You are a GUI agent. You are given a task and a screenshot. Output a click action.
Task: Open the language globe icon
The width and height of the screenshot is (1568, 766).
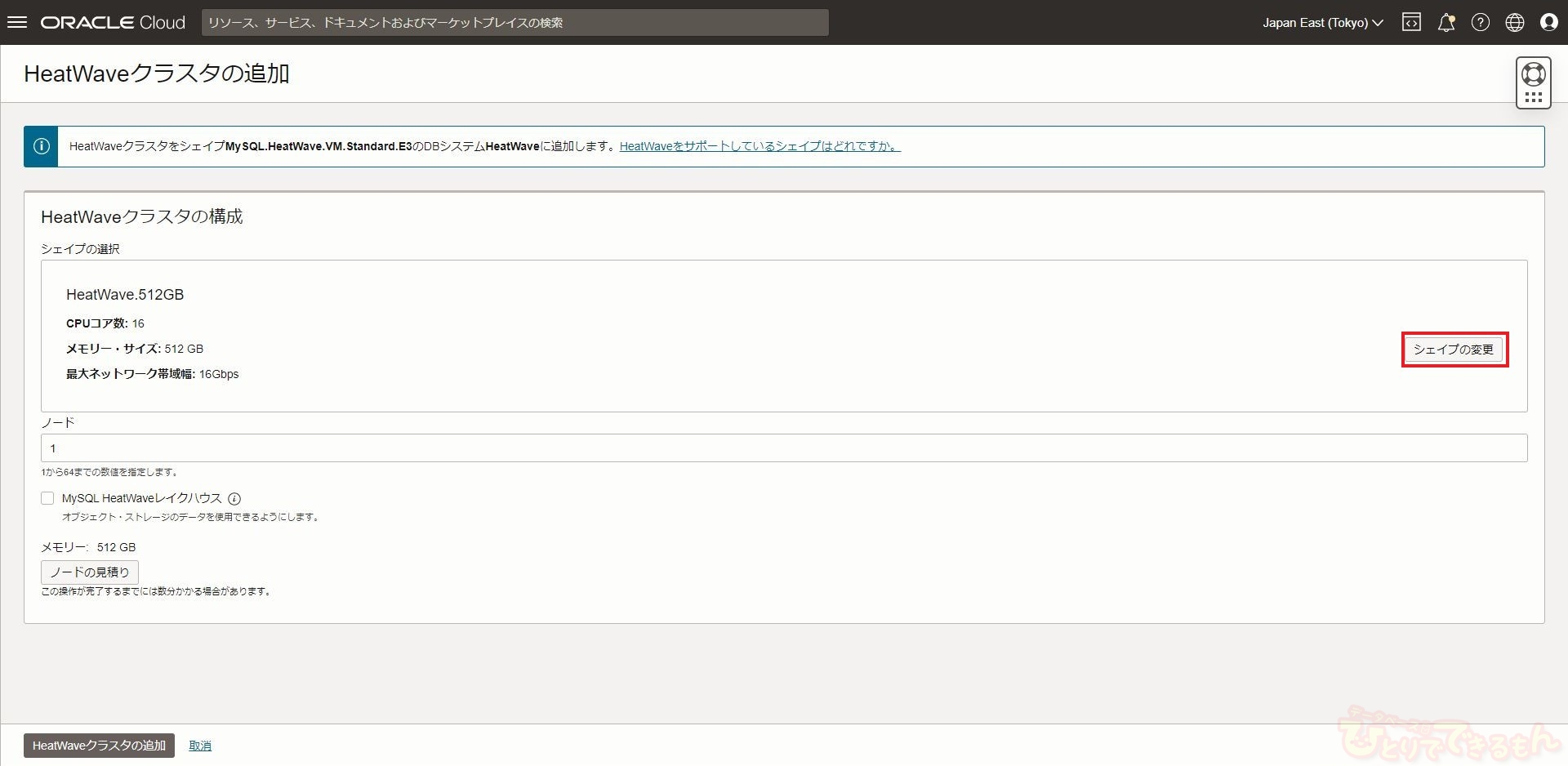(x=1514, y=23)
